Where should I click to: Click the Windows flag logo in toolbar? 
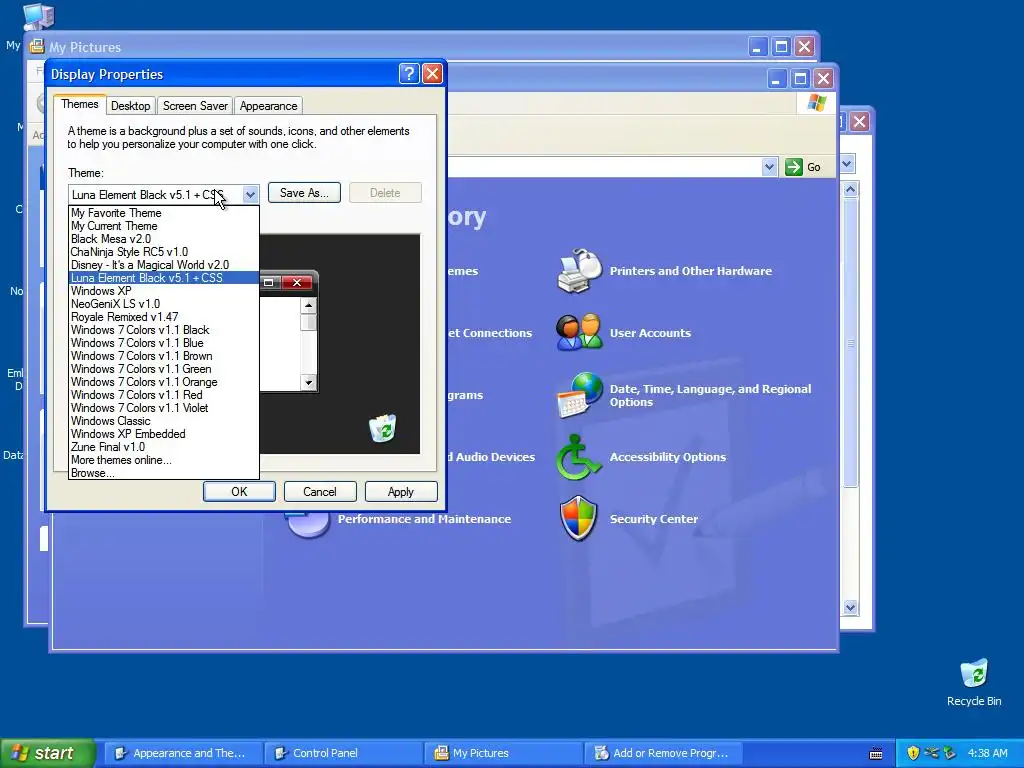point(816,103)
